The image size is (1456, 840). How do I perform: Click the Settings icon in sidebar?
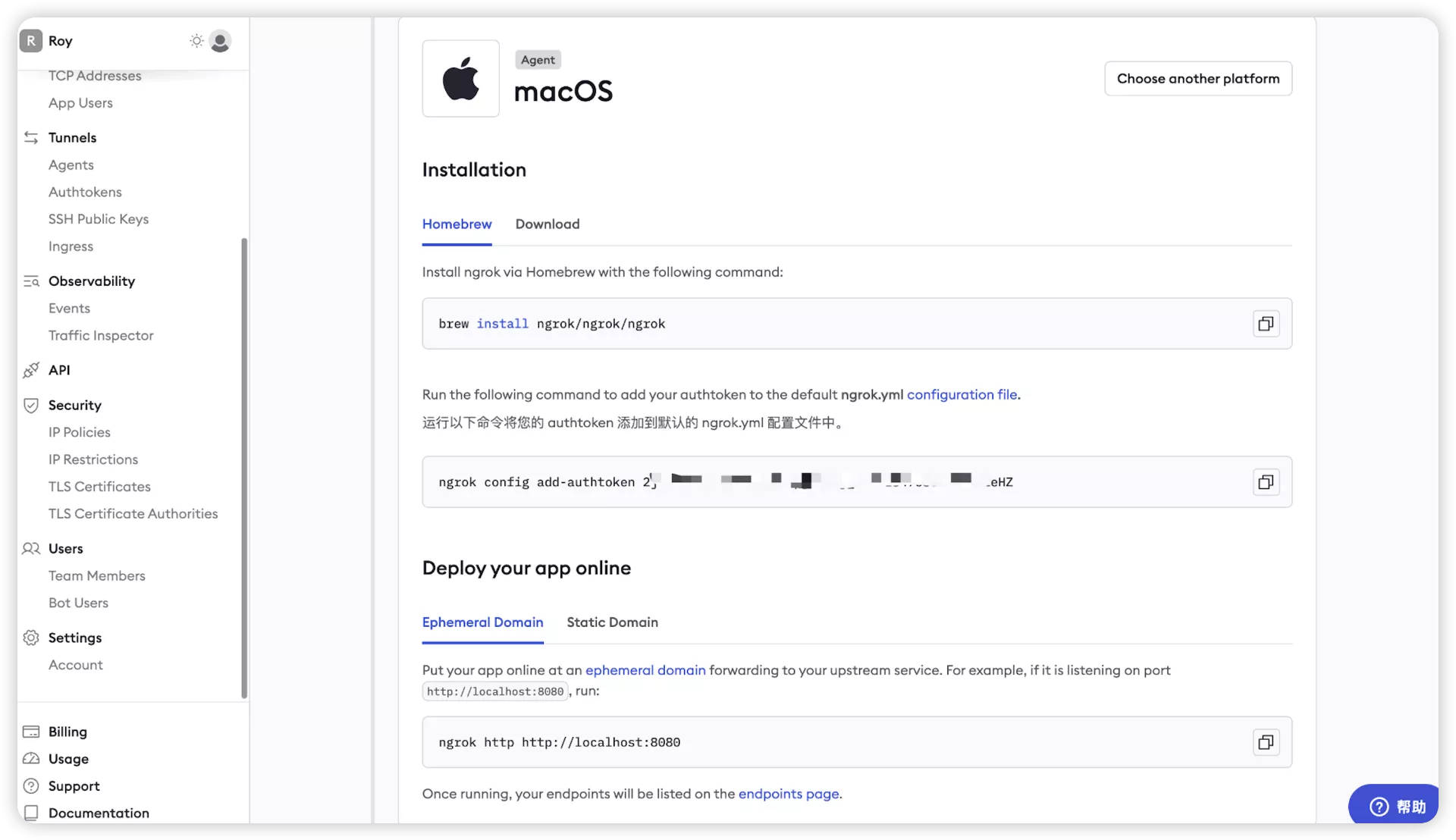(30, 638)
